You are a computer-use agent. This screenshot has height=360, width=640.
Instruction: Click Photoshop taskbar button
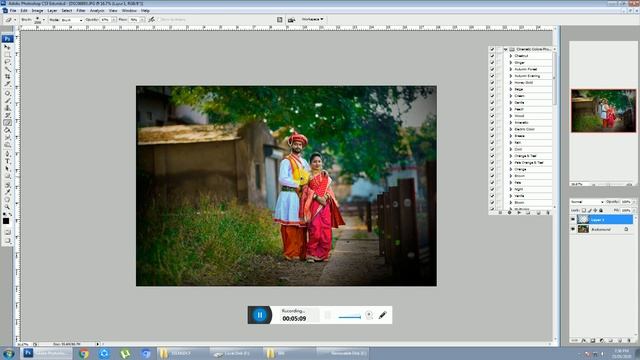pyautogui.click(x=47, y=353)
